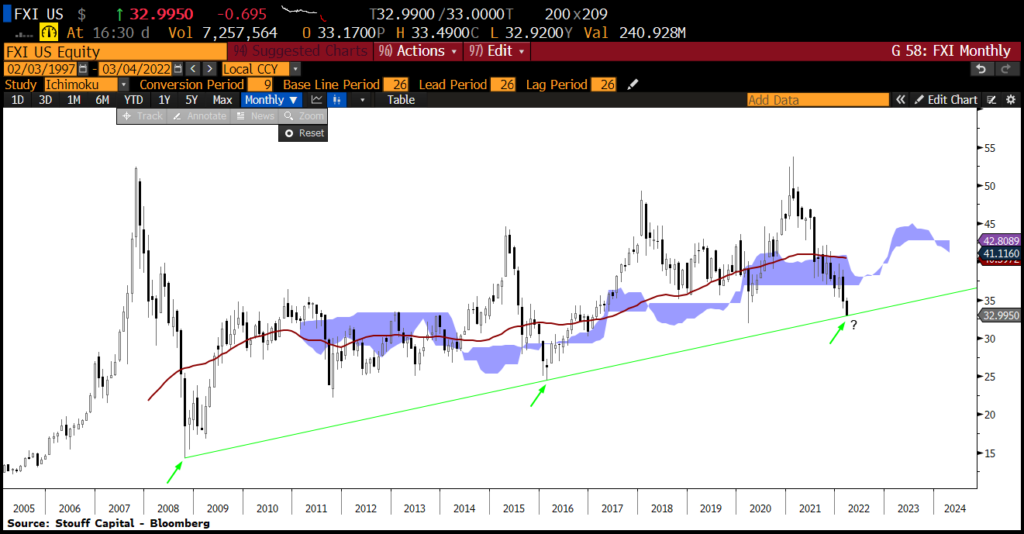Click the 42.8089 purple price label
Screen dimensions: 1024x534
(x=1000, y=241)
